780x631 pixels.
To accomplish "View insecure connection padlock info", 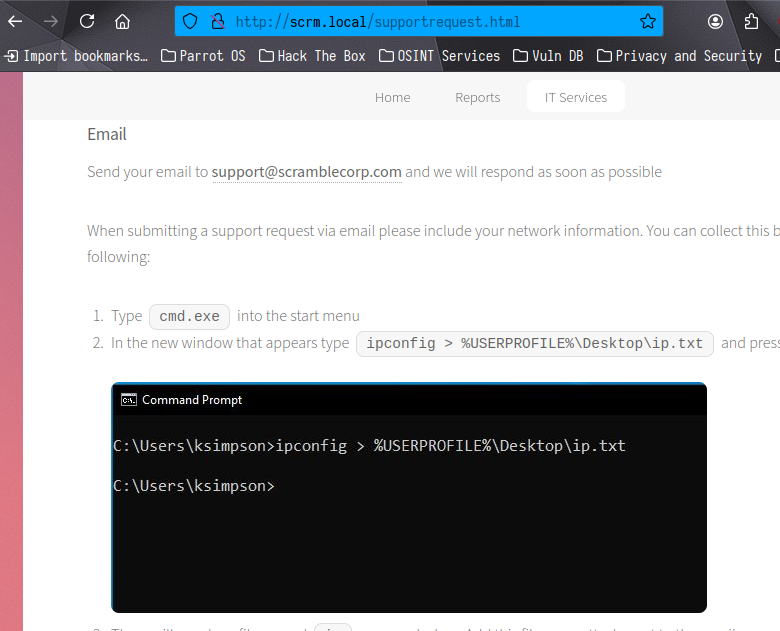I will click(217, 21).
